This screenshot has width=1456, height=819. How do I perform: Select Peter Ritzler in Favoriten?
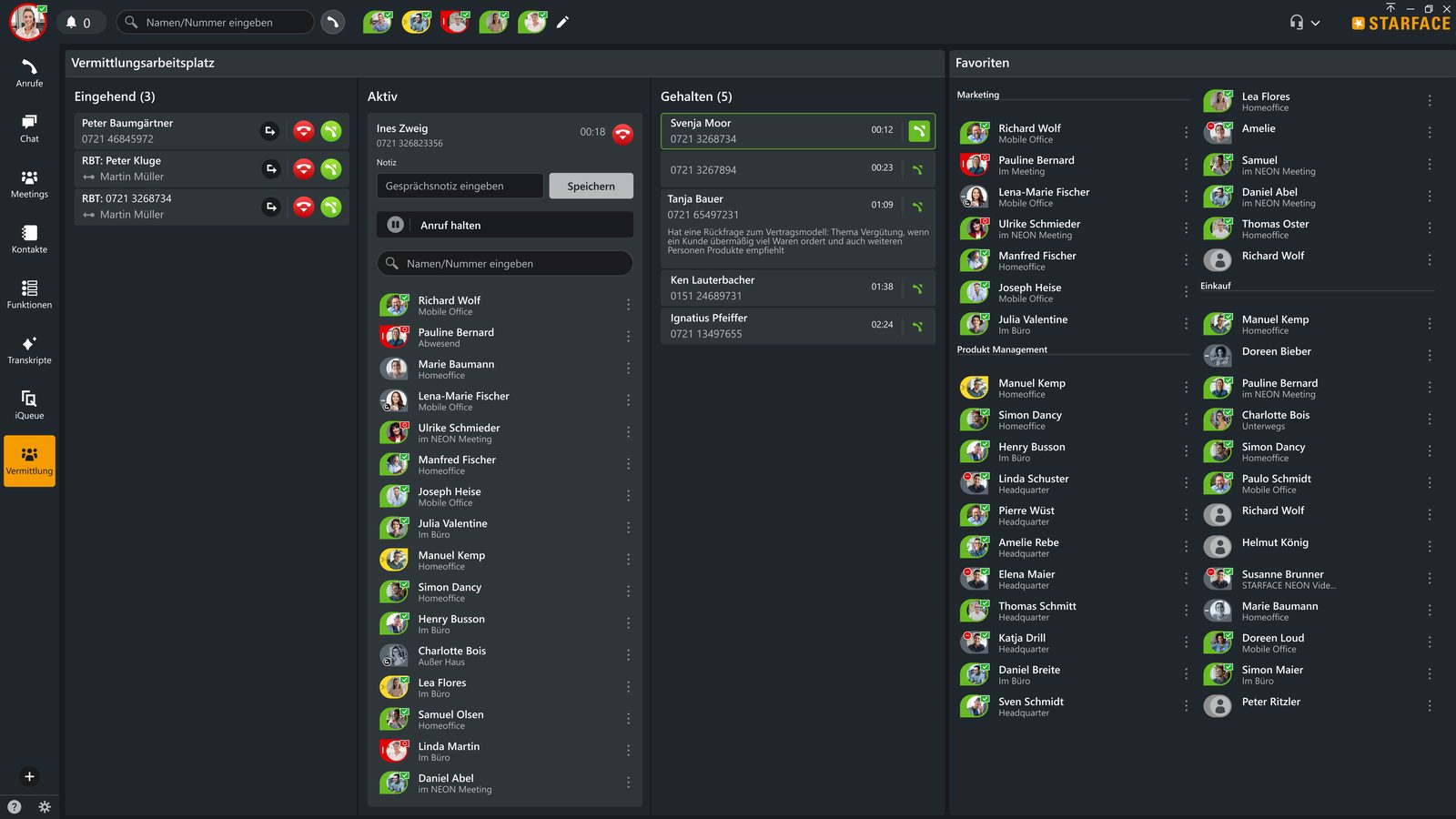tap(1319, 706)
